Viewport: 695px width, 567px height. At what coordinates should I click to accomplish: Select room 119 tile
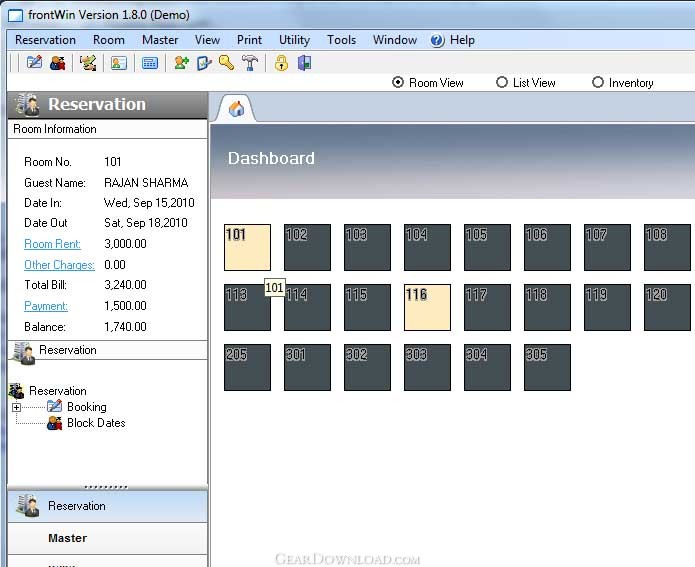pyautogui.click(x=607, y=307)
